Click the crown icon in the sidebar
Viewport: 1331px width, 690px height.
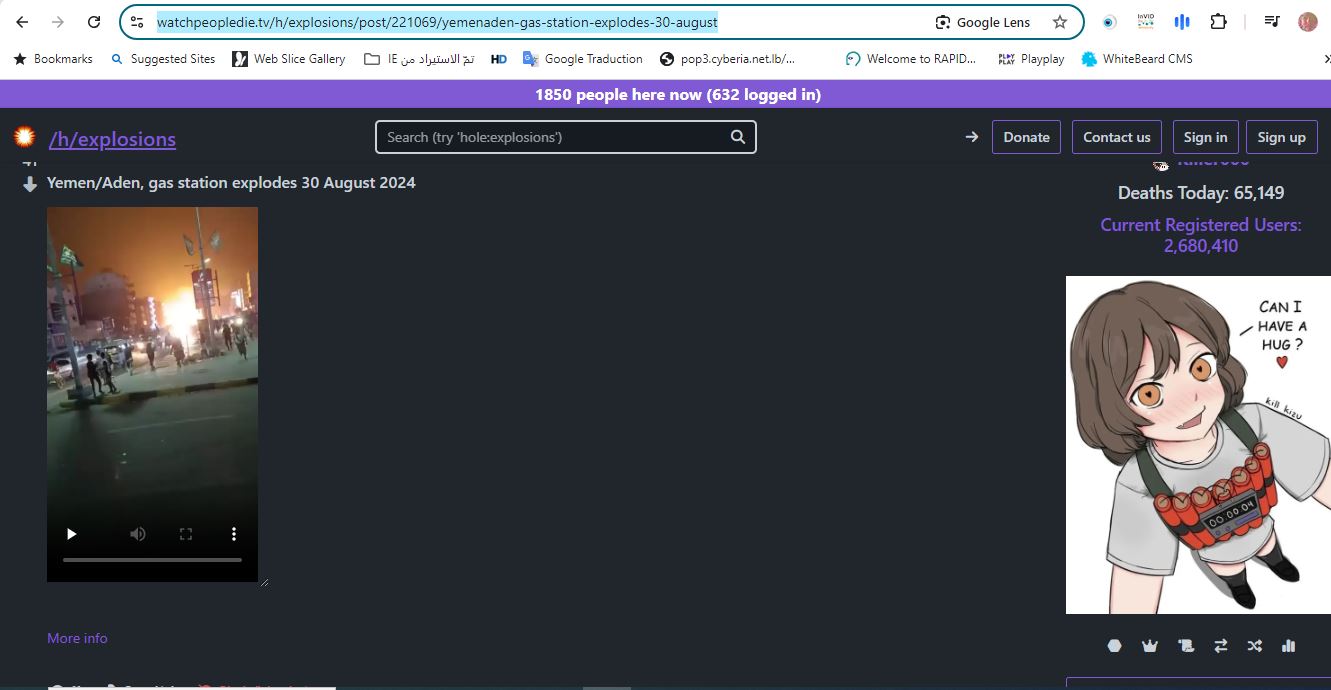[1149, 646]
